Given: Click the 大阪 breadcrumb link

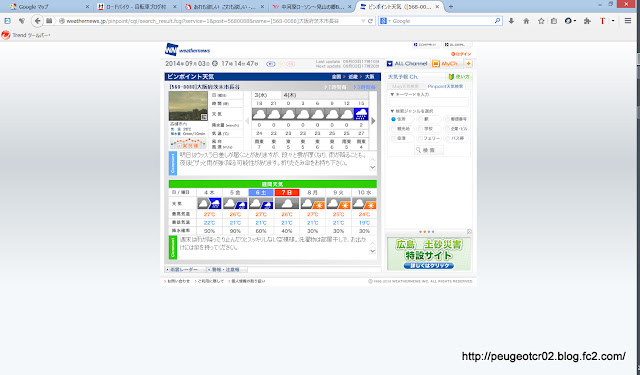Looking at the screenshot, I should (369, 77).
